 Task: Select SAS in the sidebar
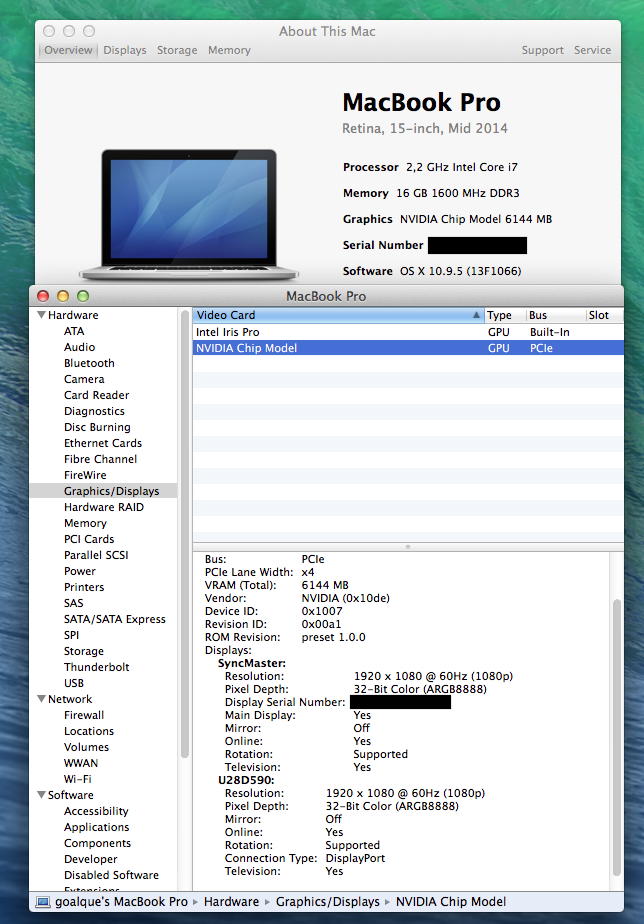point(74,603)
